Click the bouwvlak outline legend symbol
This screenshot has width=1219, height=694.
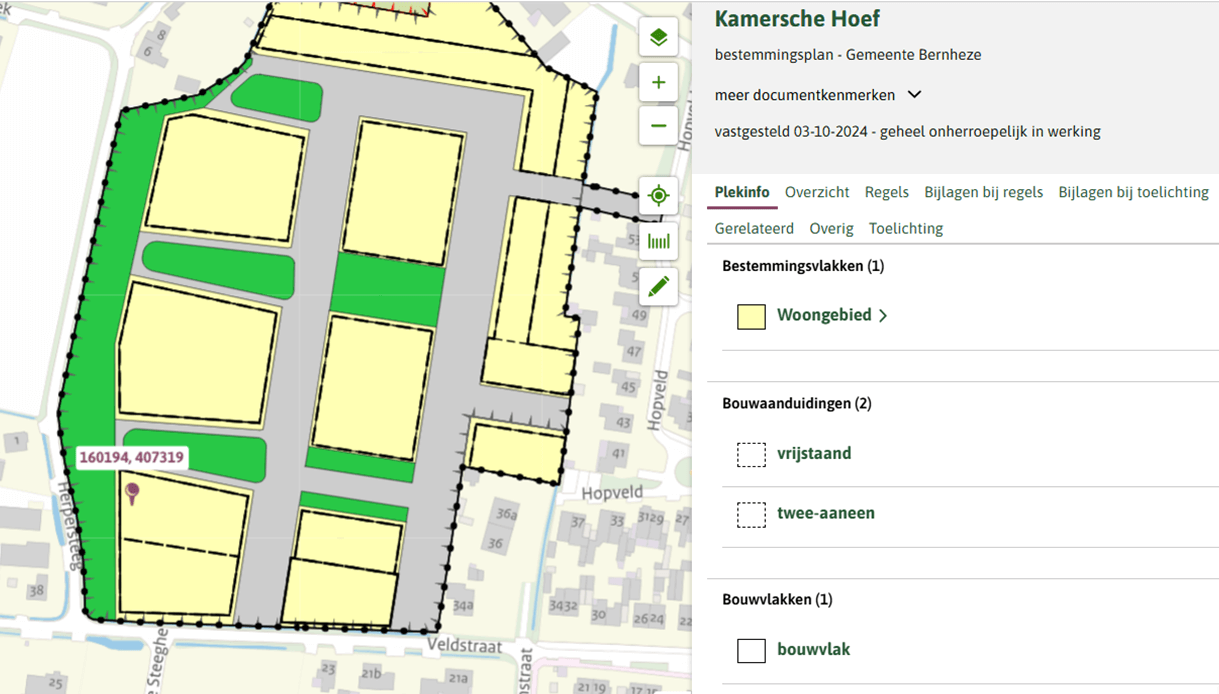click(751, 650)
